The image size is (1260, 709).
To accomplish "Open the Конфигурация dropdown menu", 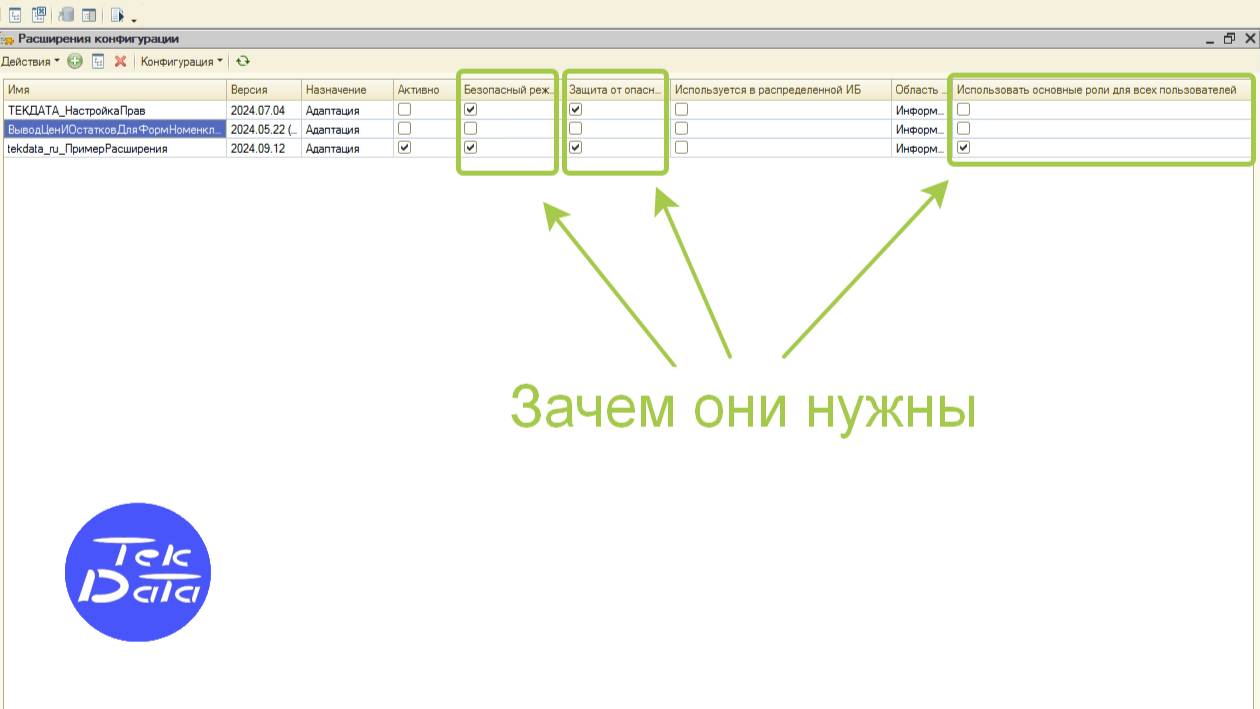I will [x=182, y=61].
